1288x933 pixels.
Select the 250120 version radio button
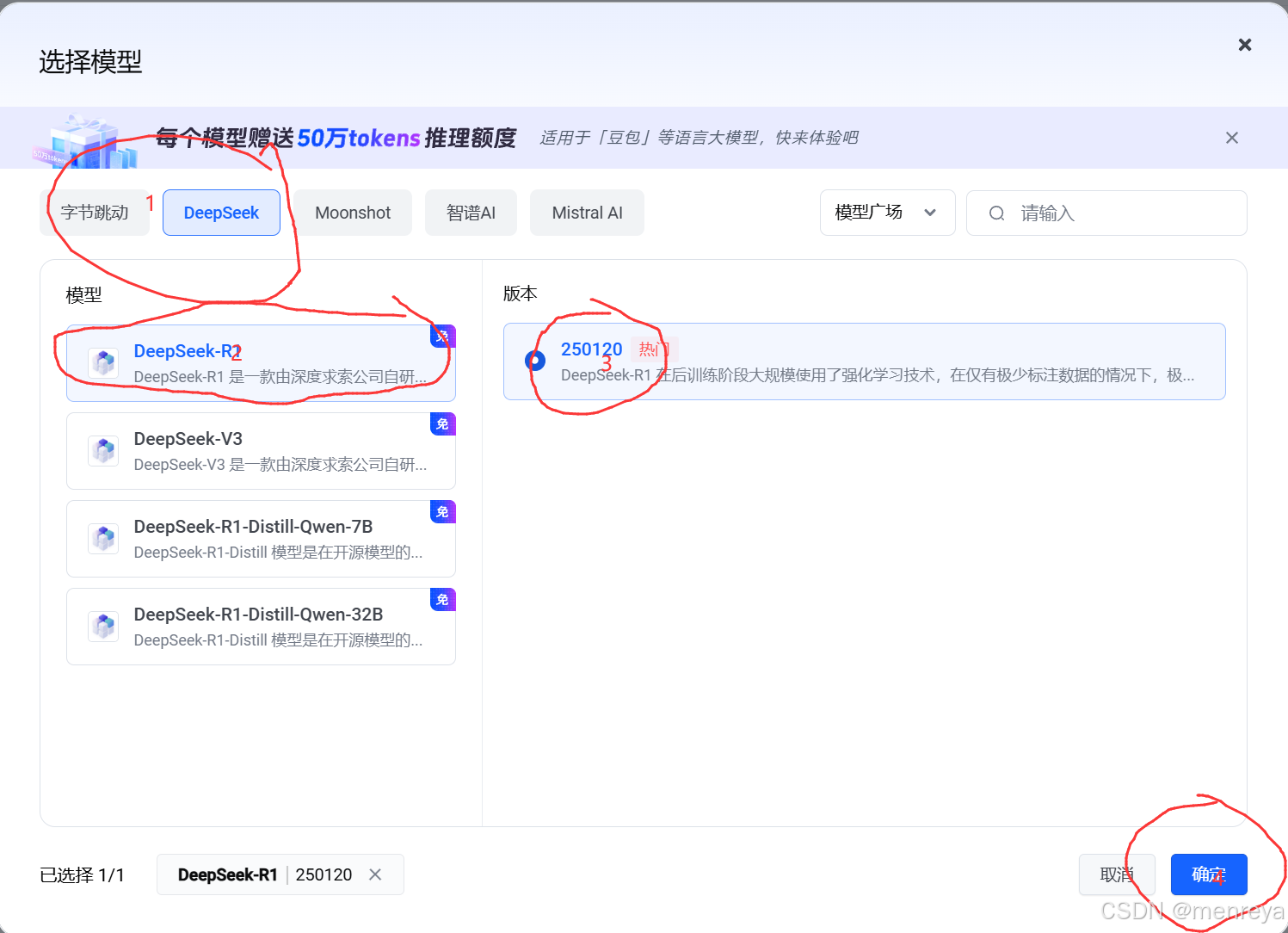[535, 361]
